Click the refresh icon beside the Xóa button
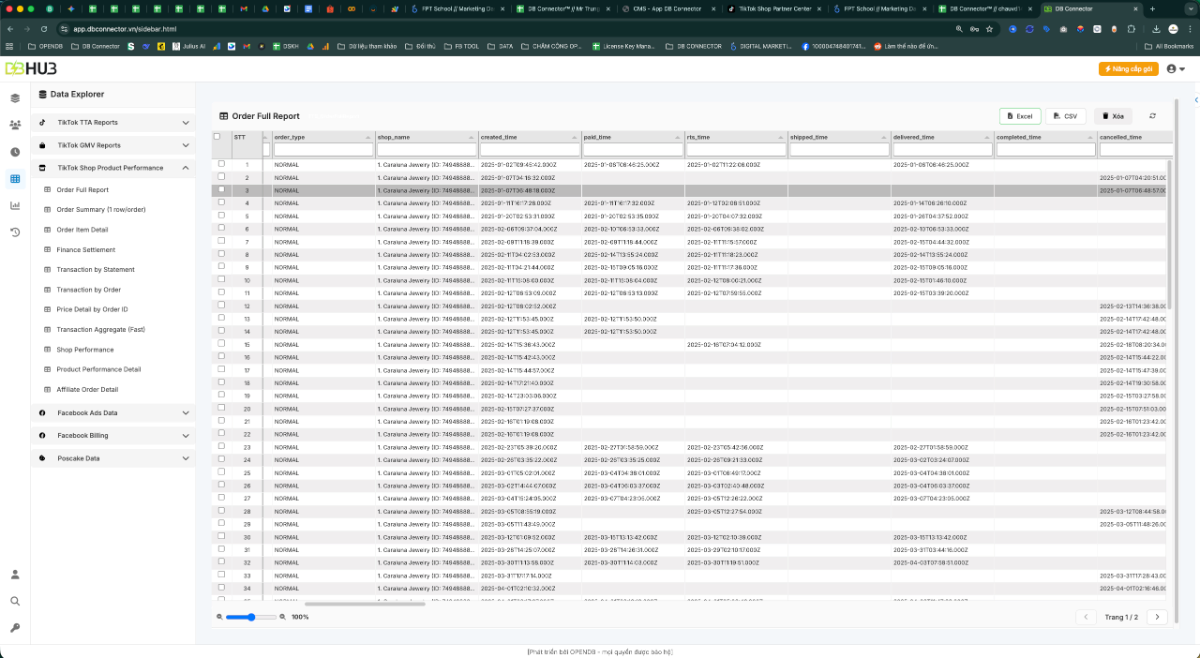 tap(1152, 116)
